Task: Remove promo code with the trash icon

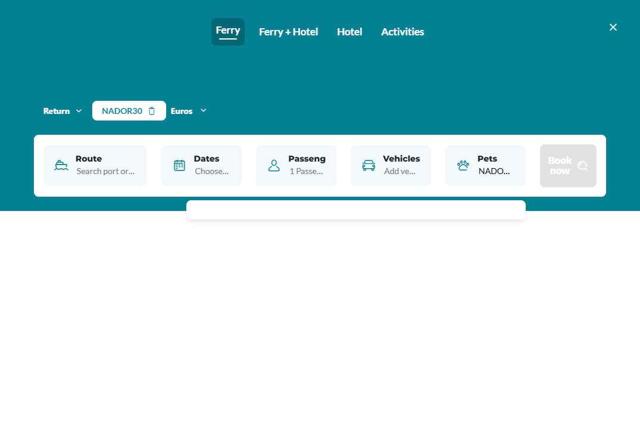Action: point(152,111)
